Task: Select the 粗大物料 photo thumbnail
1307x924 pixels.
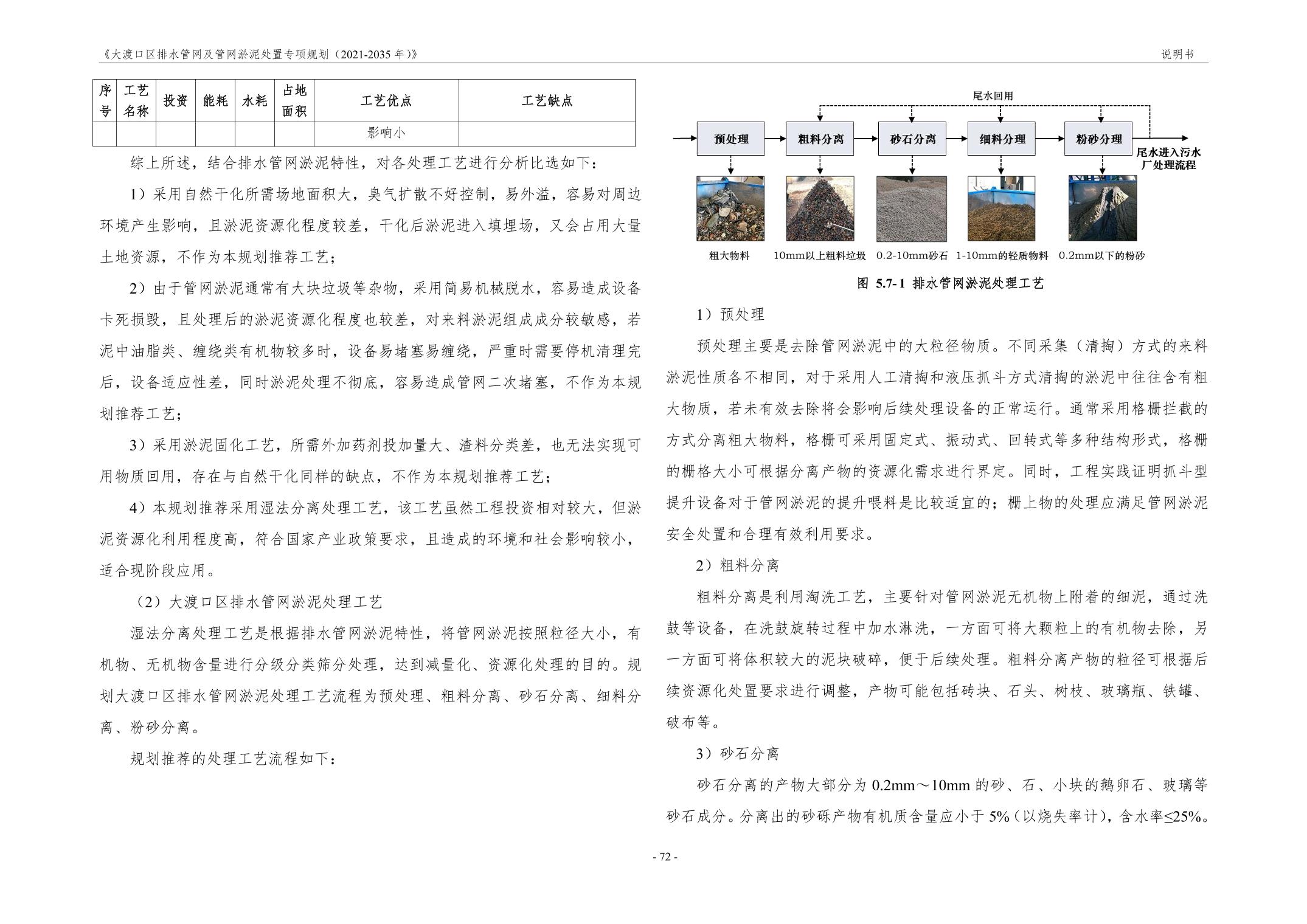Action: [730, 209]
